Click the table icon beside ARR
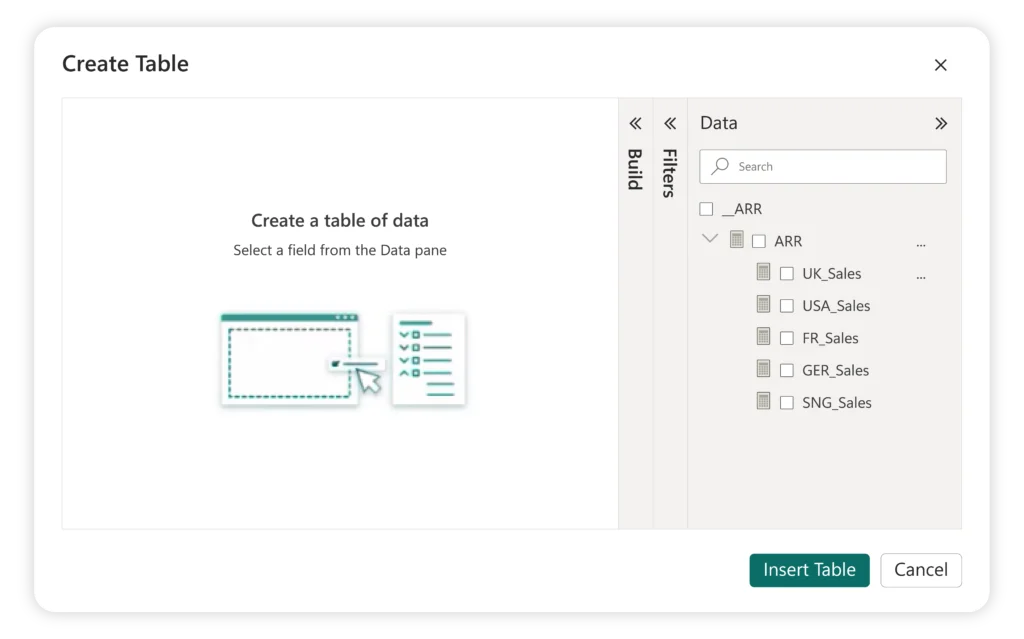The width and height of the screenshot is (1024, 639). (x=737, y=240)
